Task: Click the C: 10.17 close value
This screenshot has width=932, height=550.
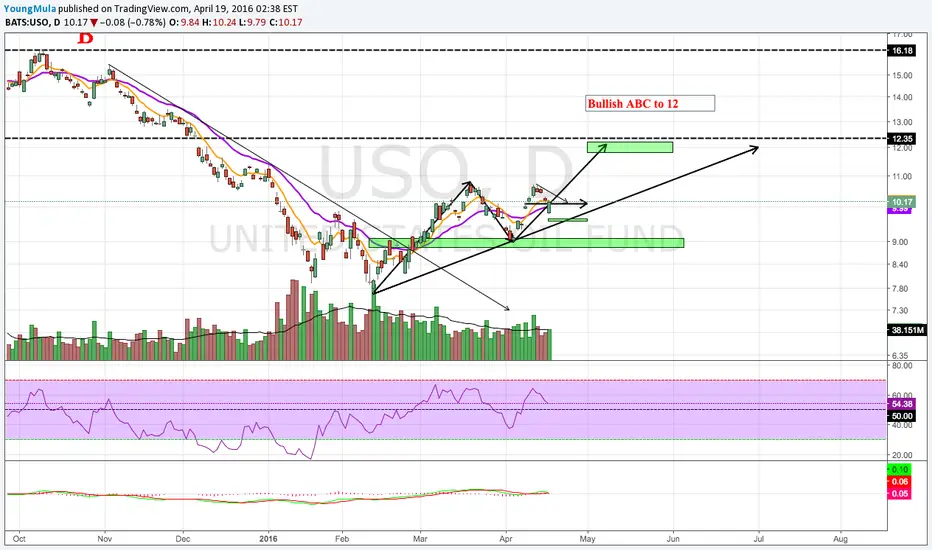Action: [x=286, y=23]
